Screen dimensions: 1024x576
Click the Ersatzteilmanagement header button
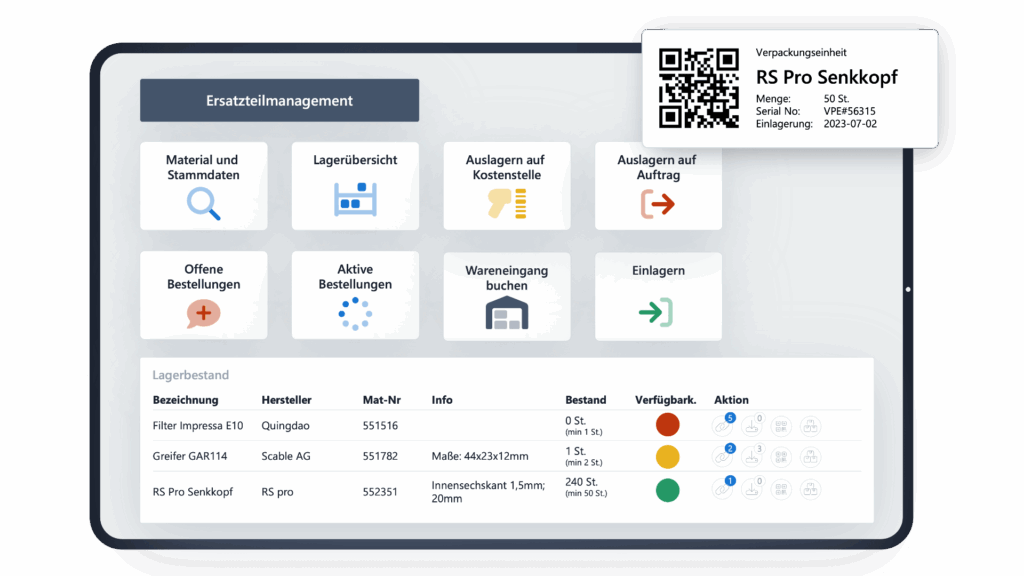[x=280, y=100]
